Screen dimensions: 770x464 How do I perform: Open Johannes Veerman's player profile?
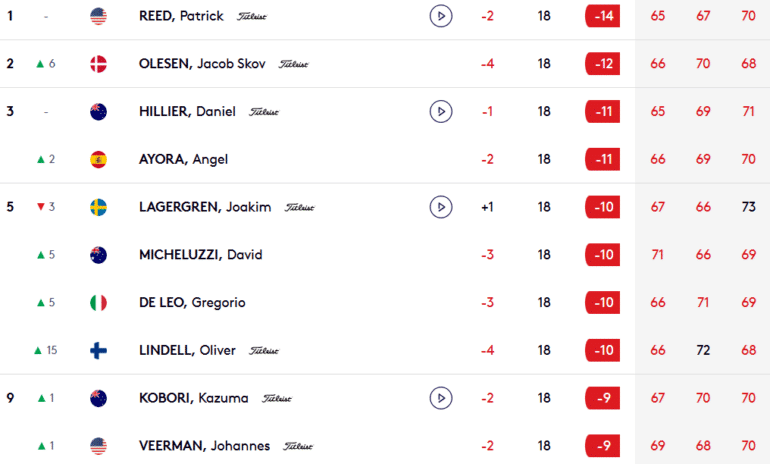pyautogui.click(x=207, y=446)
